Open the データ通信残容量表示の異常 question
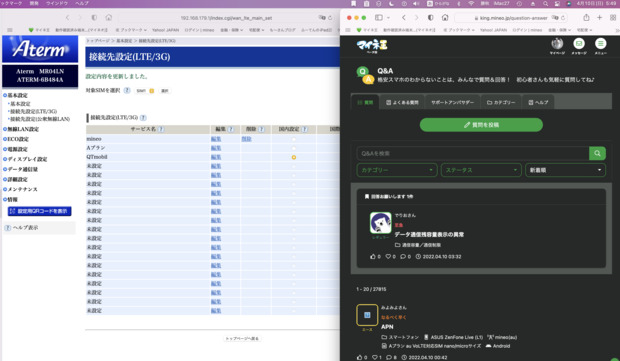The height and width of the screenshot is (361, 620). pyautogui.click(x=429, y=234)
